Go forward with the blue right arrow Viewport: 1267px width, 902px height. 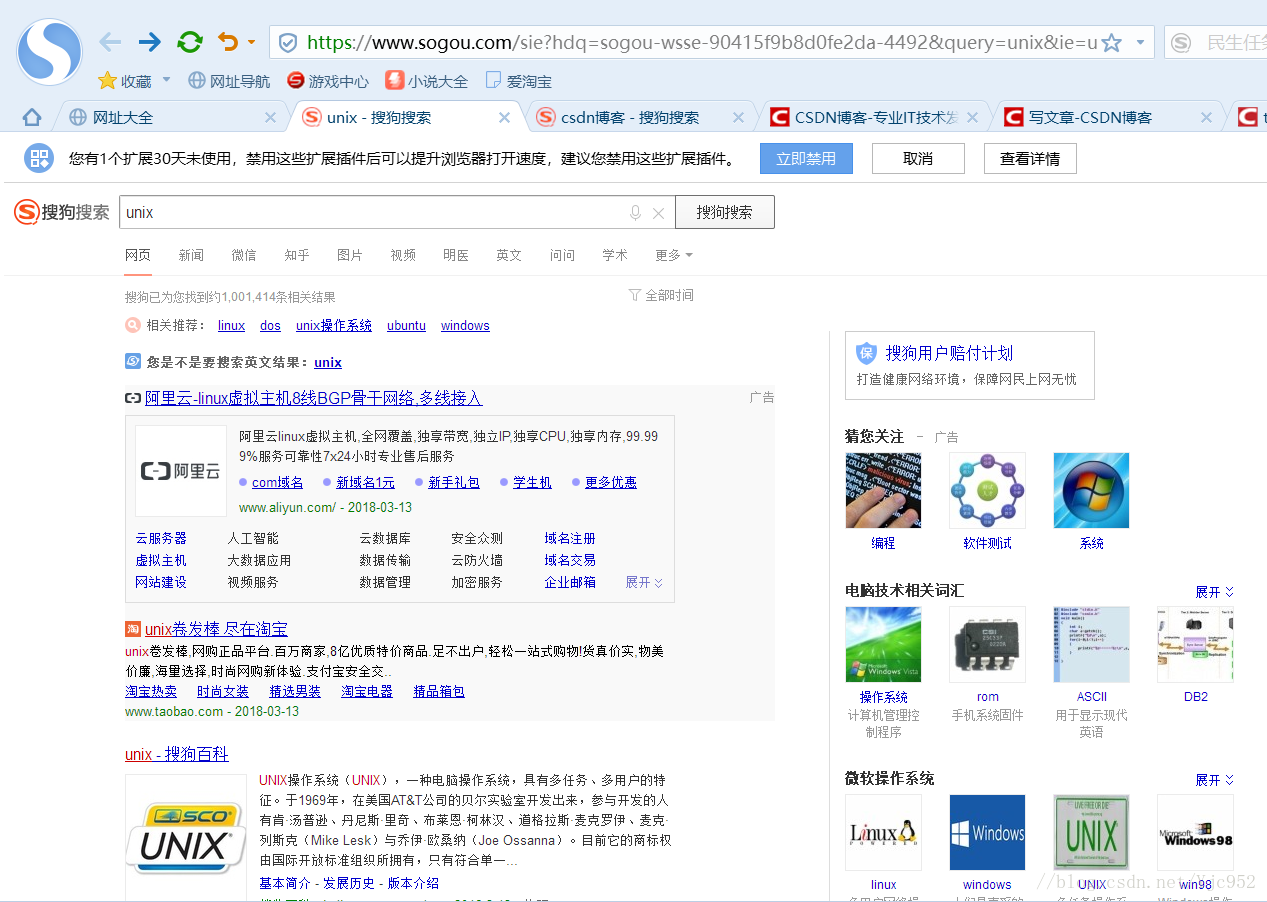(150, 42)
